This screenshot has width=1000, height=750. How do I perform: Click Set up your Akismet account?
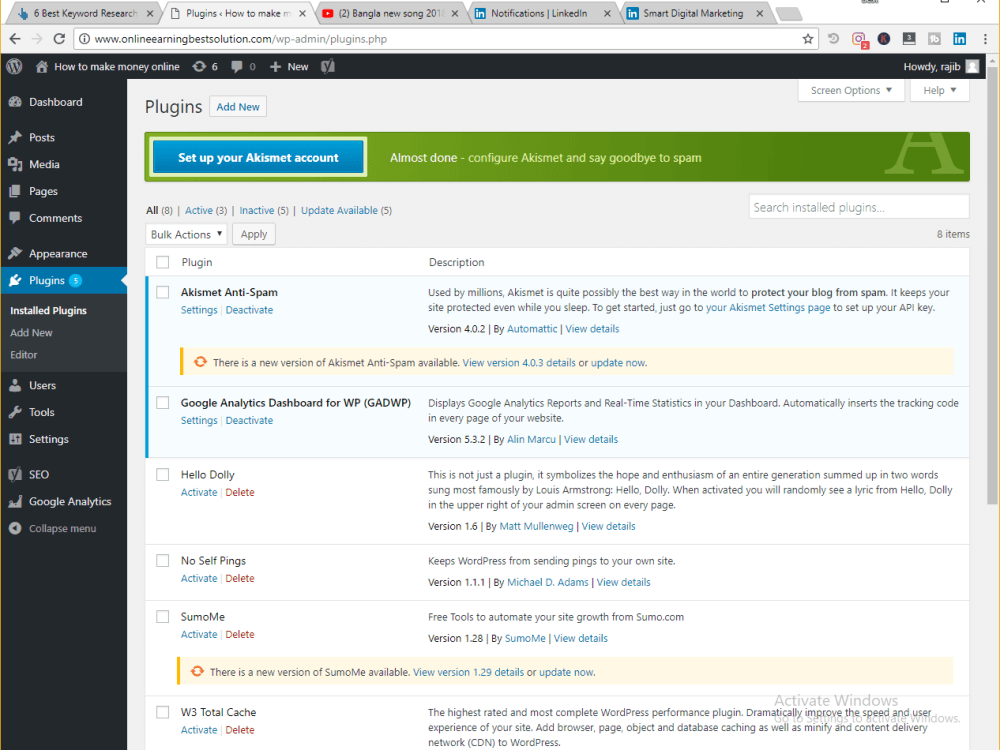(x=258, y=158)
